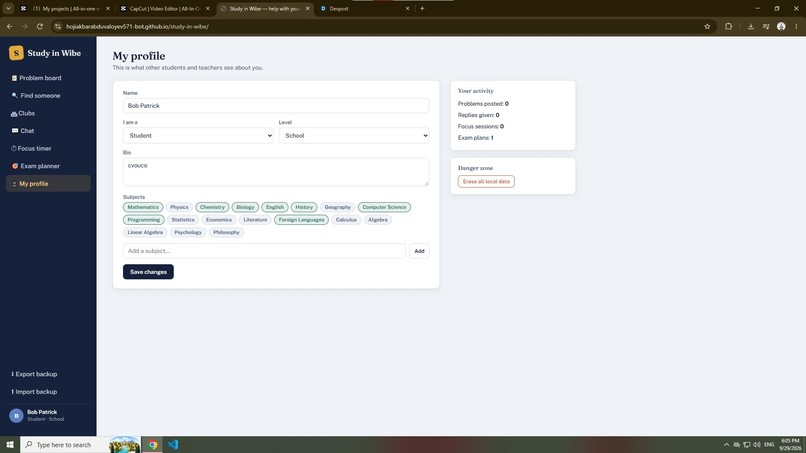Open the media controls icon in toolbar
The image size is (806, 453).
click(766, 26)
